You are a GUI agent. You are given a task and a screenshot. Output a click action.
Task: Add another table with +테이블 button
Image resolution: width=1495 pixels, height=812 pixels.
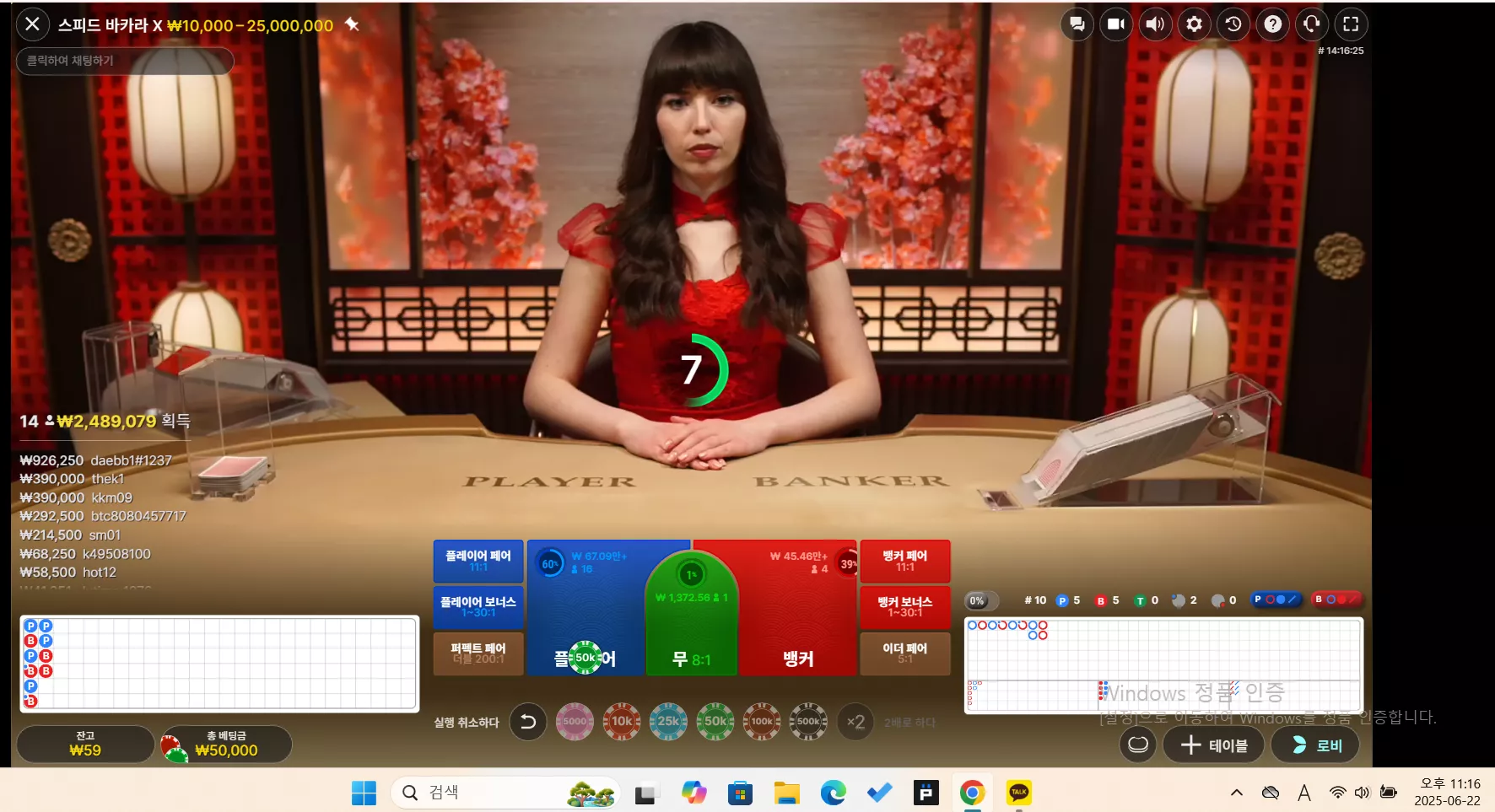1213,745
